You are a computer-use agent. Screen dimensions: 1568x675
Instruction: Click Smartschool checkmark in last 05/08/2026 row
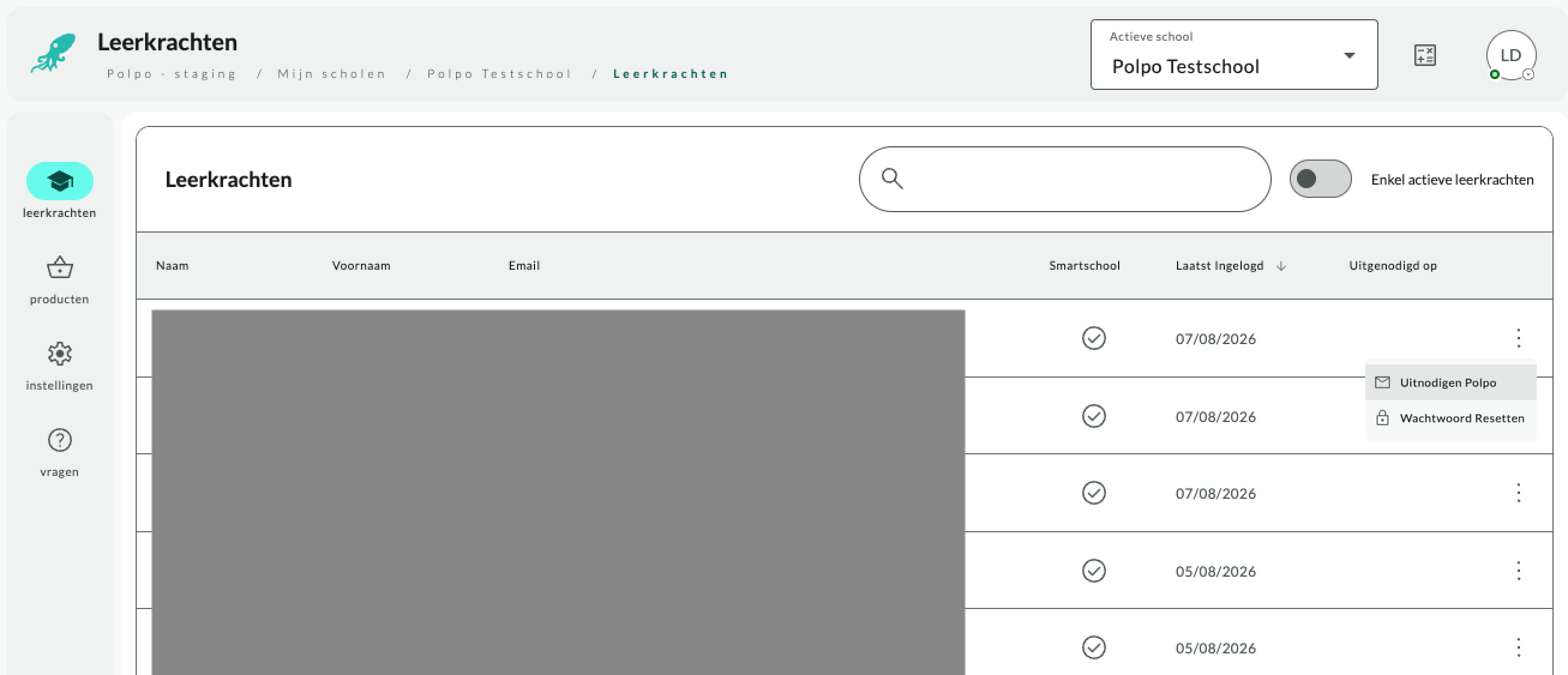point(1094,647)
